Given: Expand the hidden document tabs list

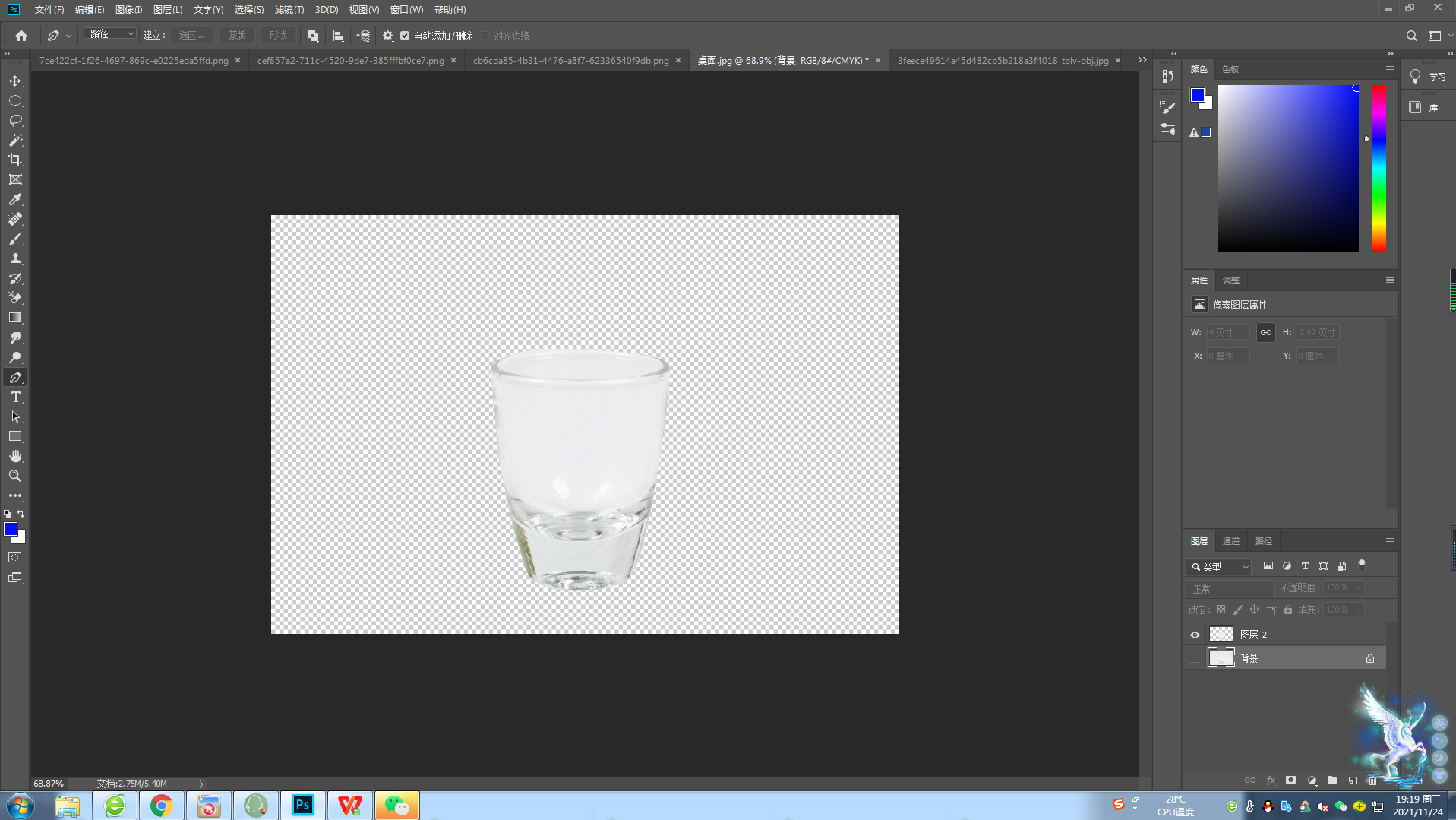Looking at the screenshot, I should [1142, 60].
